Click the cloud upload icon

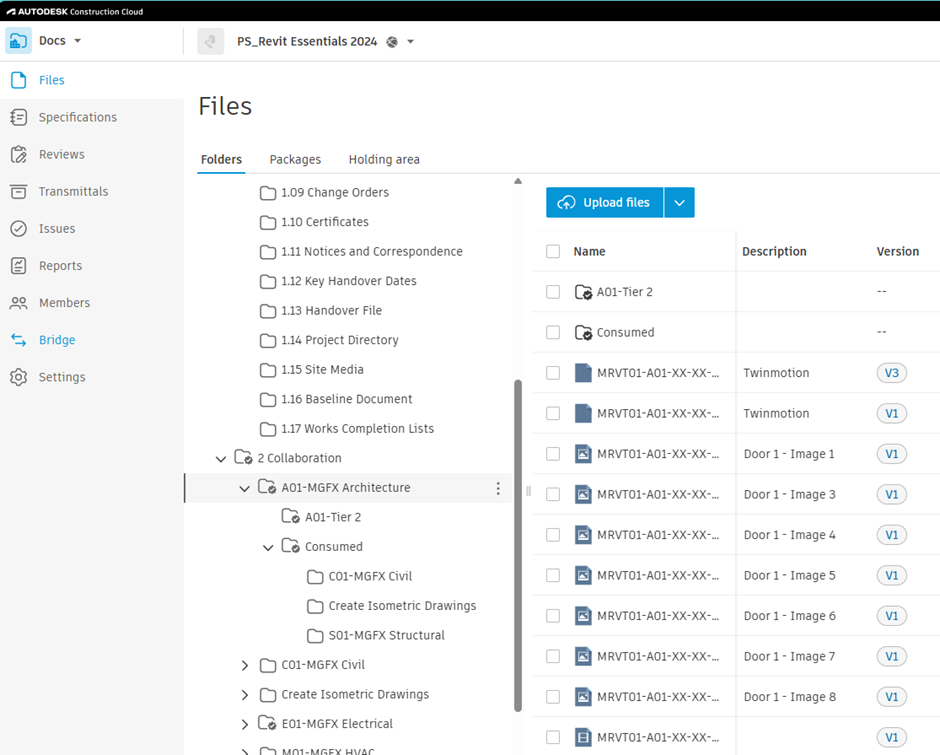click(566, 203)
